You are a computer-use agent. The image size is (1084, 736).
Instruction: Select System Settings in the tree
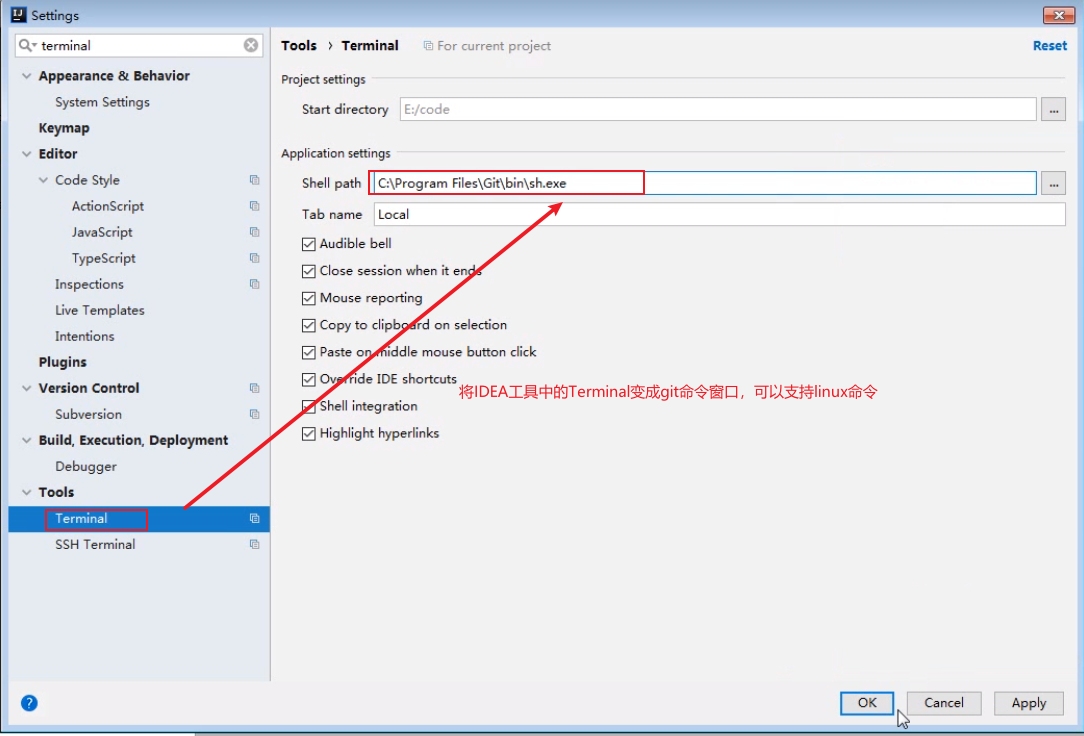tap(102, 102)
